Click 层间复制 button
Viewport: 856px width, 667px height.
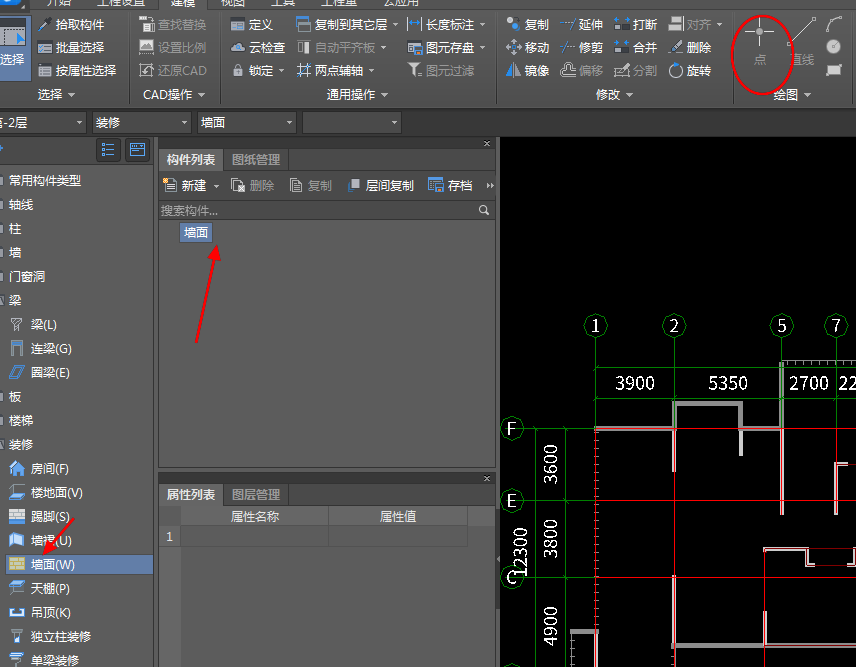click(x=381, y=186)
